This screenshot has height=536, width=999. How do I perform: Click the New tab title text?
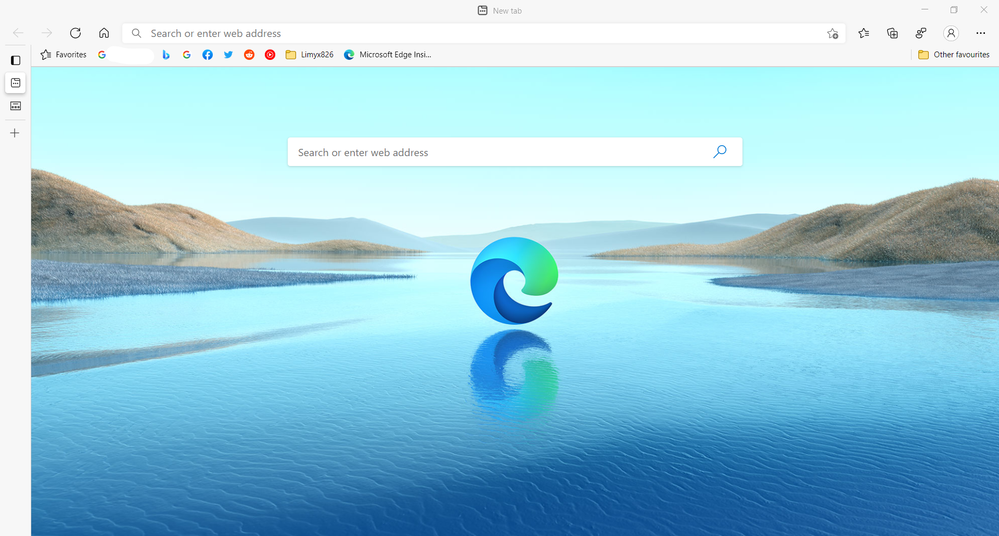tap(507, 11)
